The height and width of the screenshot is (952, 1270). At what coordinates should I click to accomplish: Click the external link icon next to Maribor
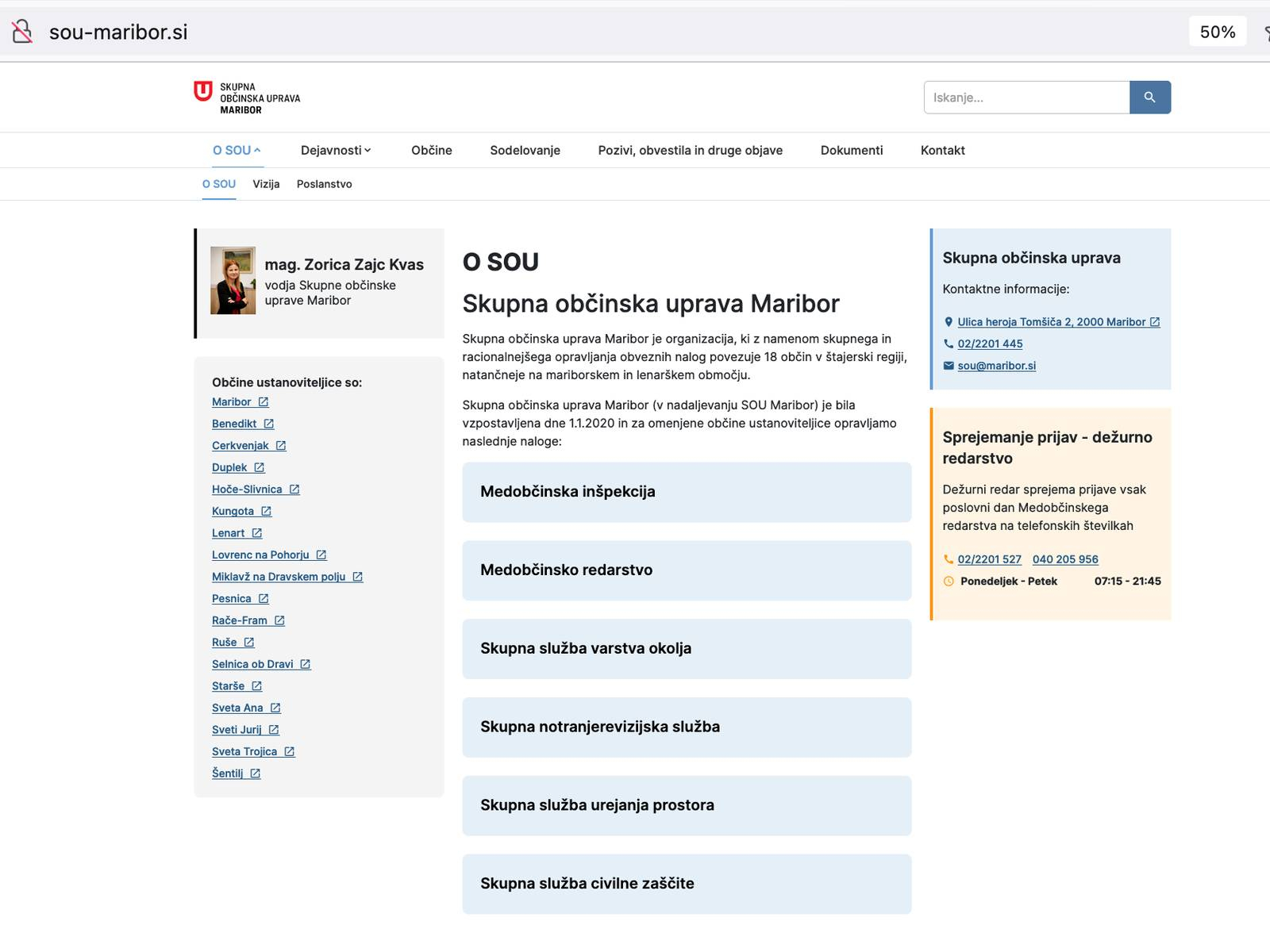pyautogui.click(x=264, y=402)
